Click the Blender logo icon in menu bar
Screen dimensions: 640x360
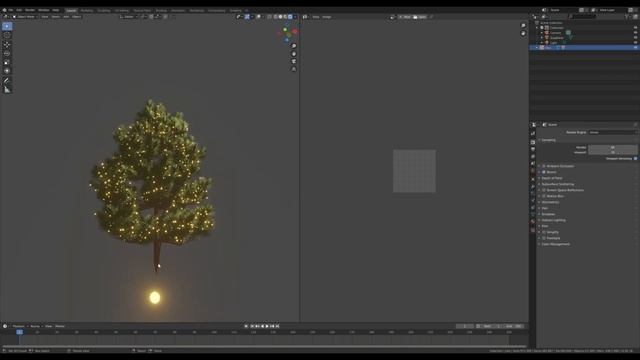click(4, 10)
